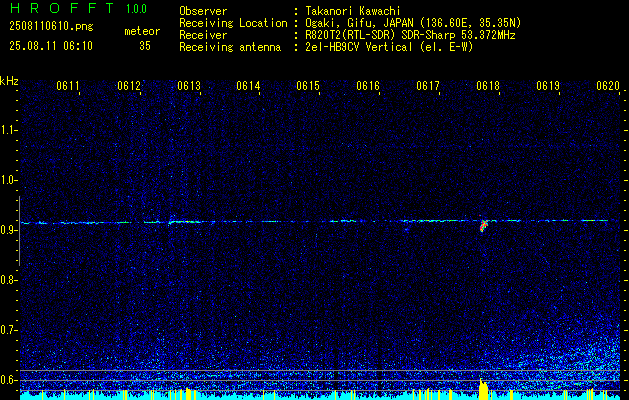Viewport: 629px width, 400px height.
Task: Click the 0612 time marker
Action: point(129,86)
